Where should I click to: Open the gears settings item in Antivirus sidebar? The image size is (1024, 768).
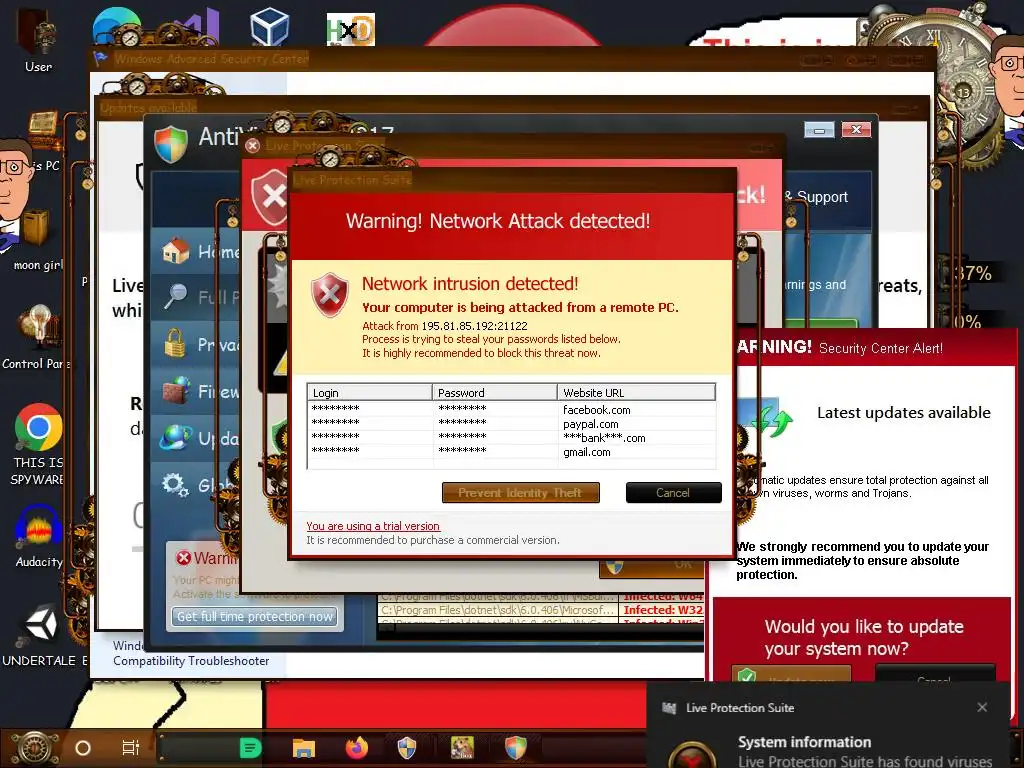(x=196, y=485)
